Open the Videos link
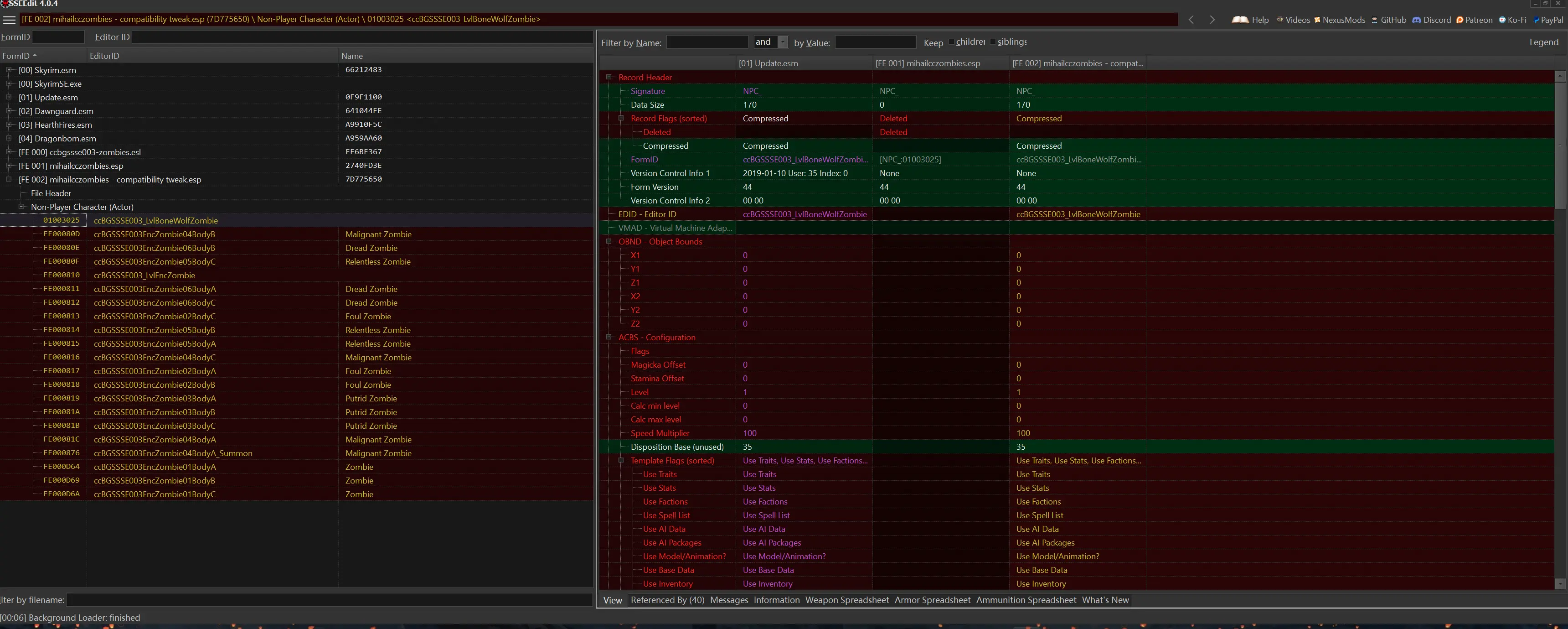 tap(1293, 20)
